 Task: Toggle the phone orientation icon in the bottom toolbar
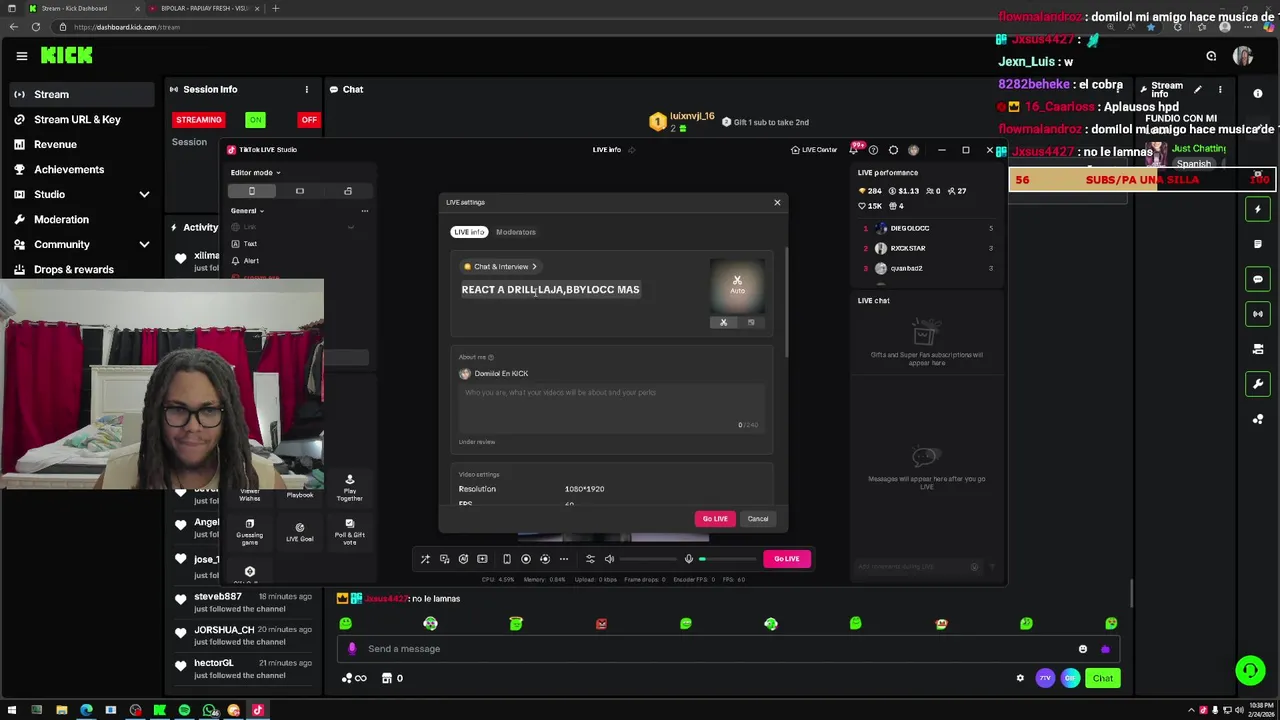click(506, 559)
